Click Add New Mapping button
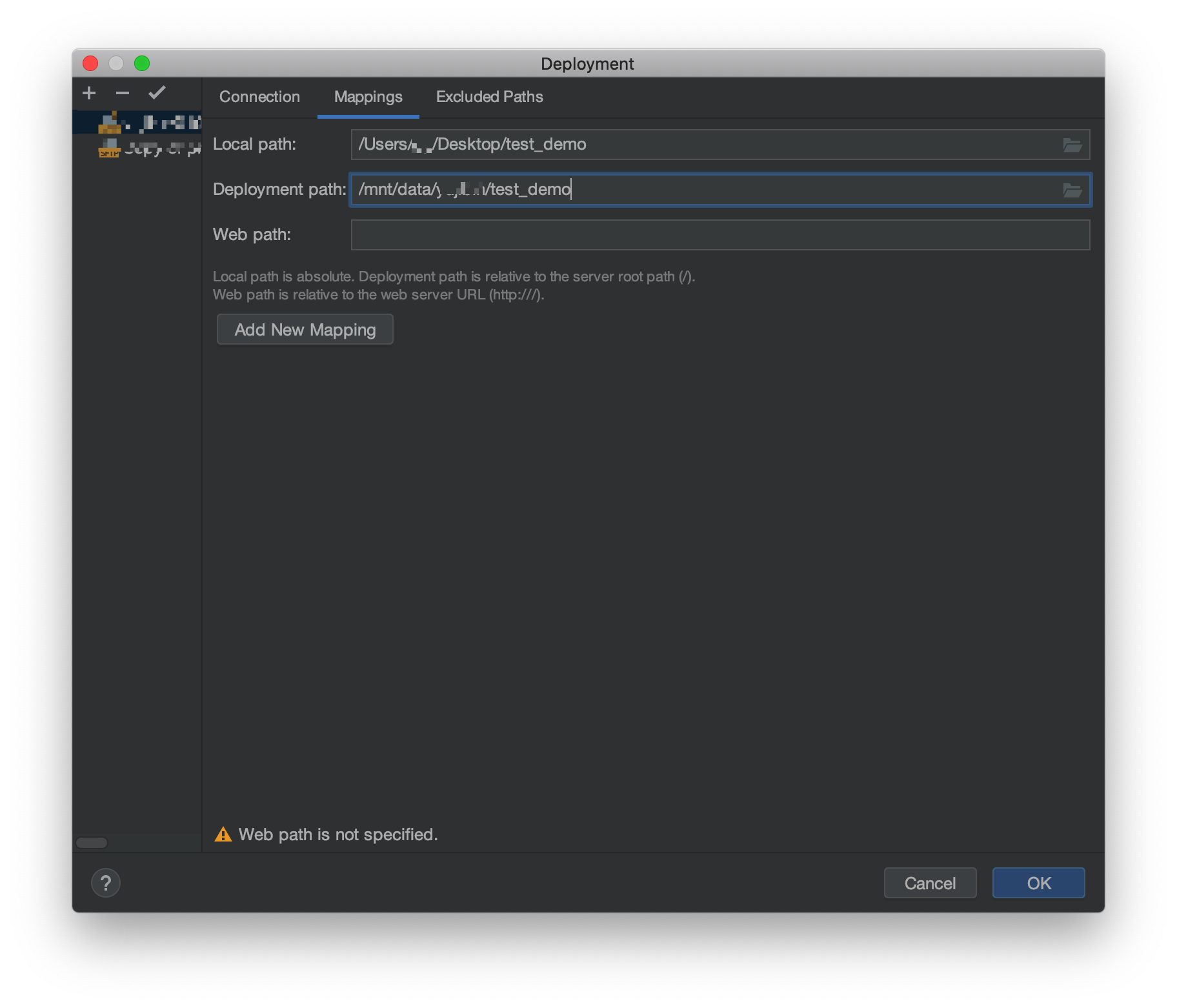The height and width of the screenshot is (1008, 1177). [305, 330]
